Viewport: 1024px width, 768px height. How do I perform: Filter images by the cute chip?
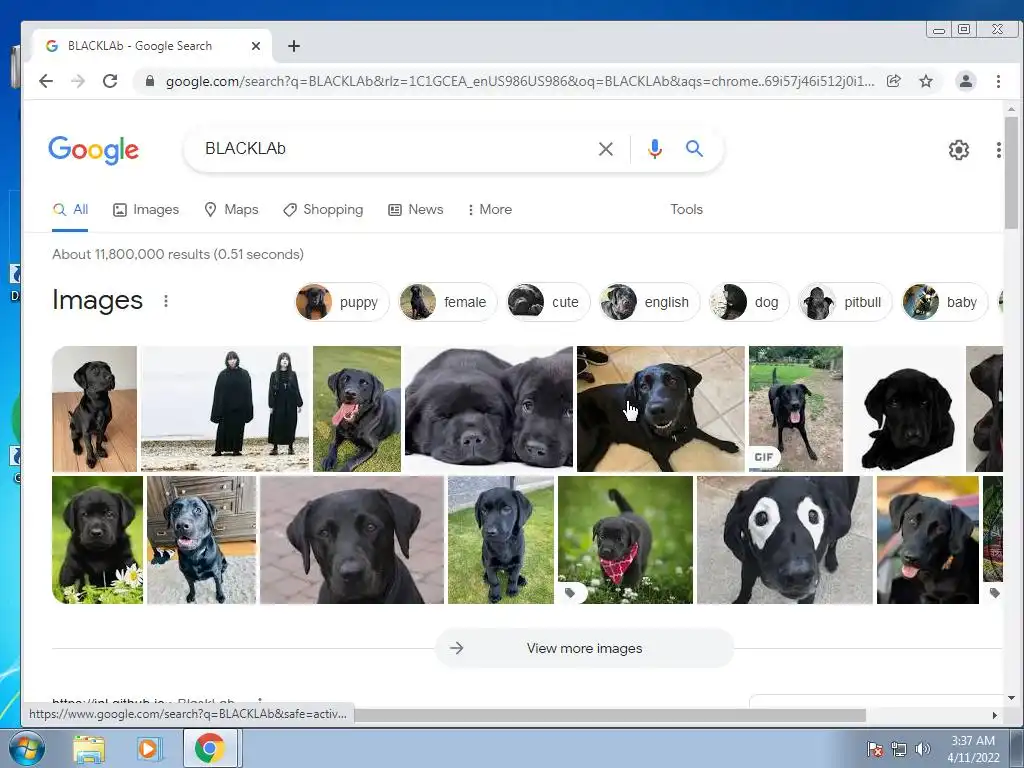[548, 302]
